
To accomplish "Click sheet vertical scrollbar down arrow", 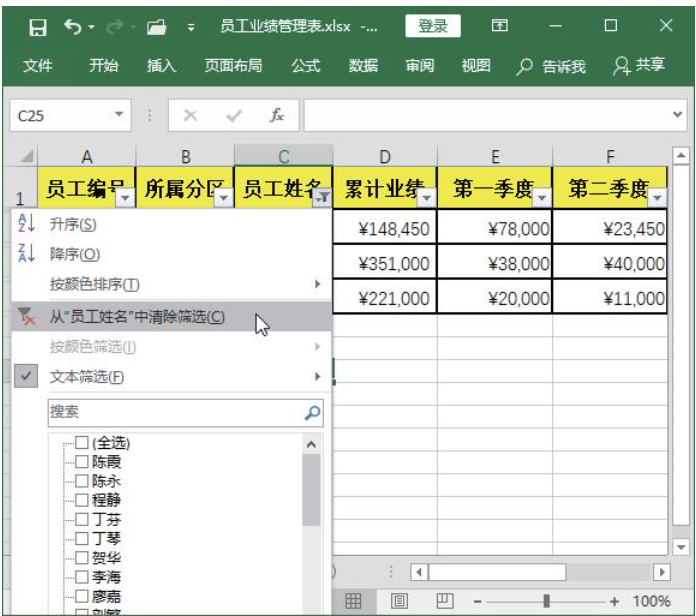I will pos(680,547).
